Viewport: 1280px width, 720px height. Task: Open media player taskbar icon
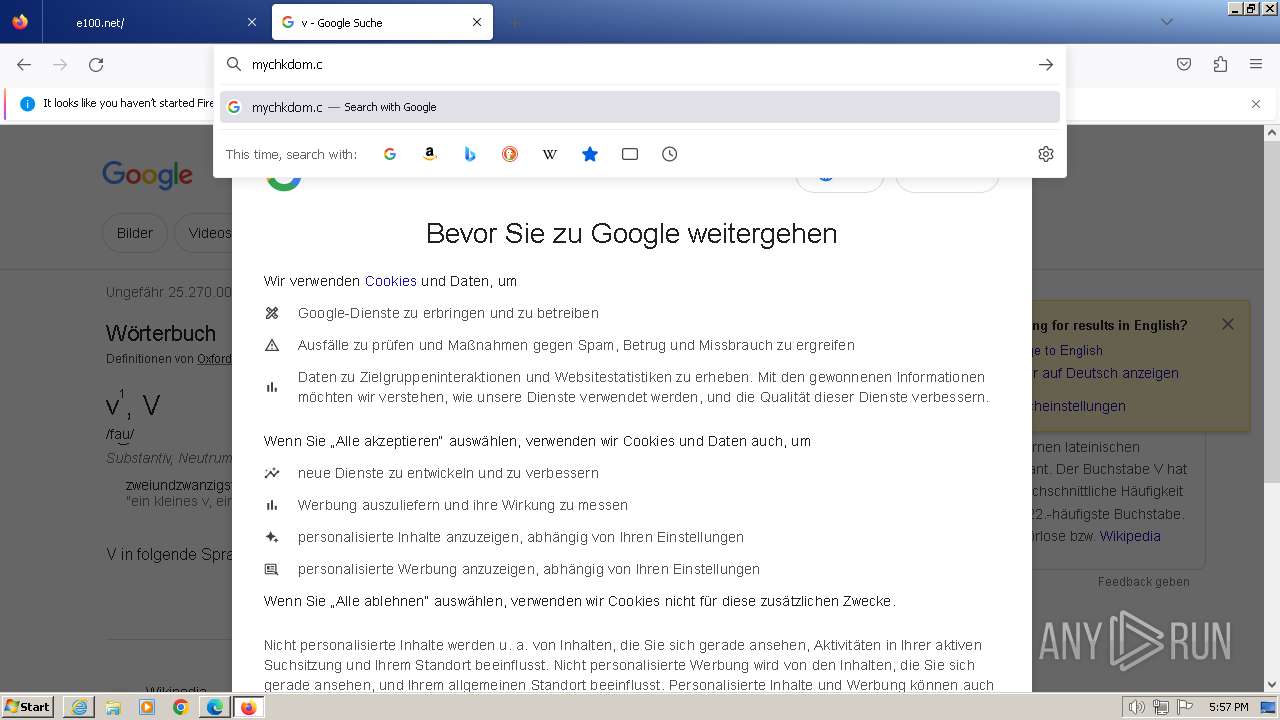coord(147,707)
